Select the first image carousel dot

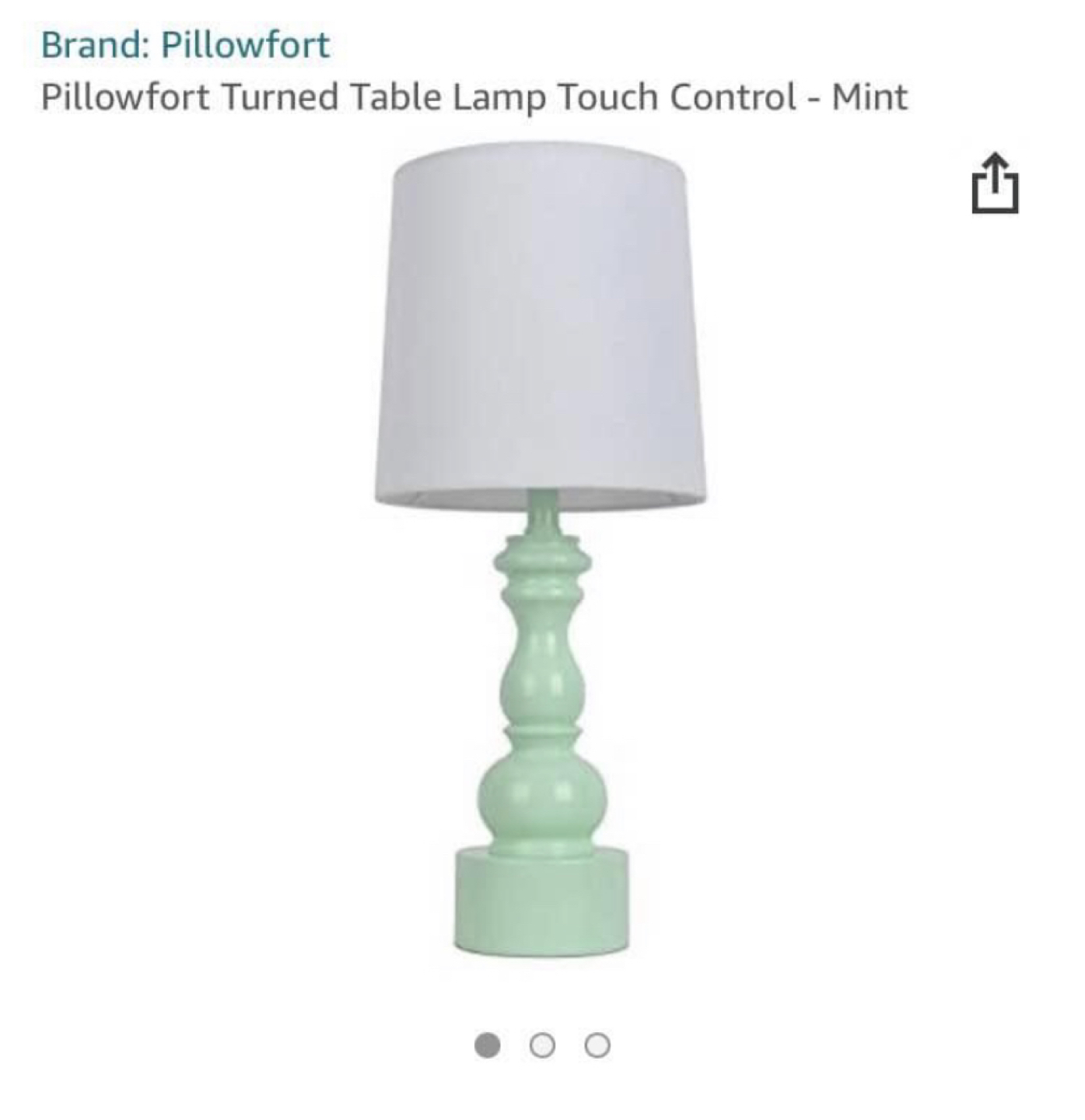[x=487, y=1045]
